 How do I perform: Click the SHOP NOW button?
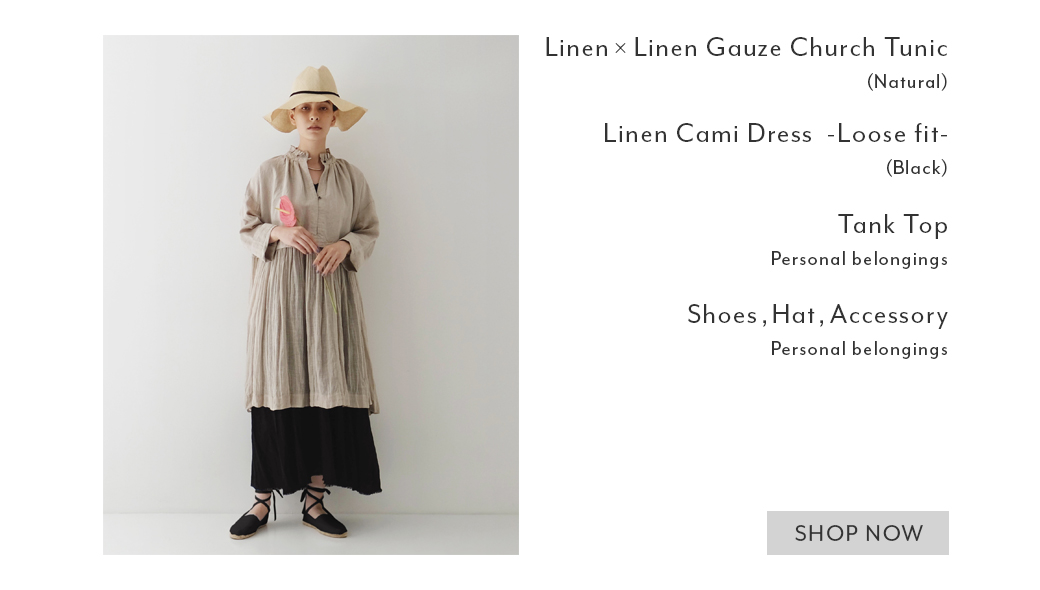[858, 533]
